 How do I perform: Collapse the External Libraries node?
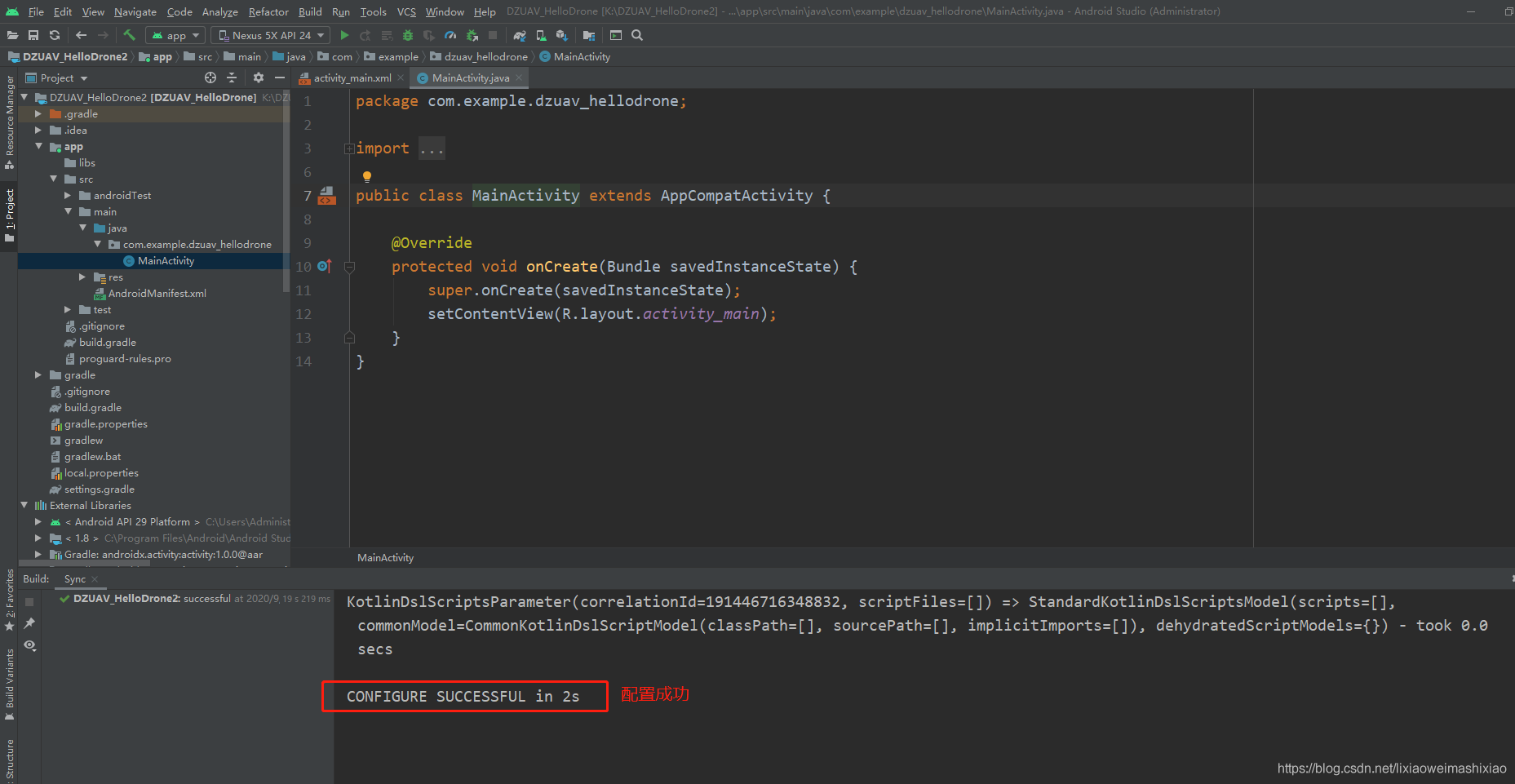(x=24, y=506)
